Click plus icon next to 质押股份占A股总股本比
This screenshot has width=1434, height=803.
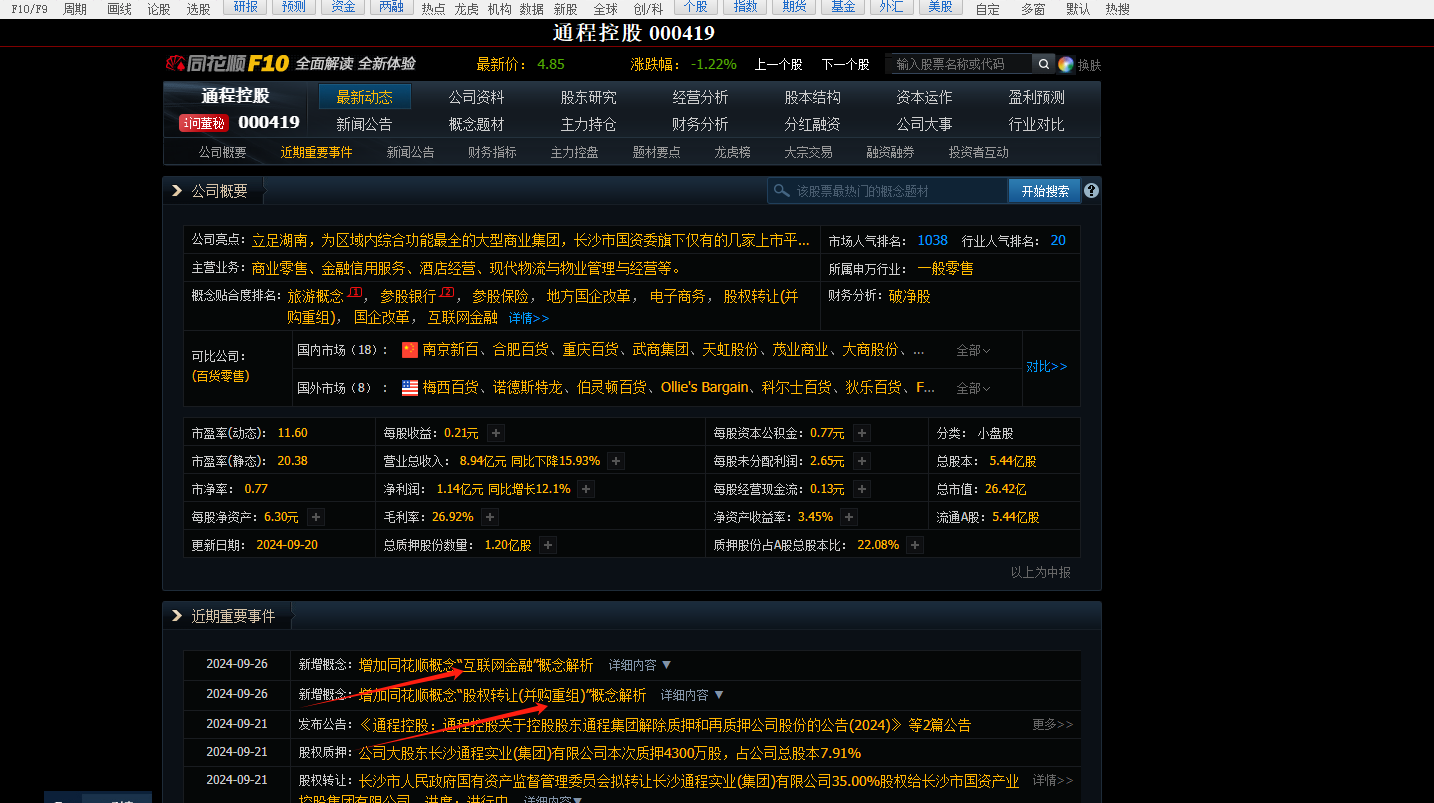coord(915,545)
